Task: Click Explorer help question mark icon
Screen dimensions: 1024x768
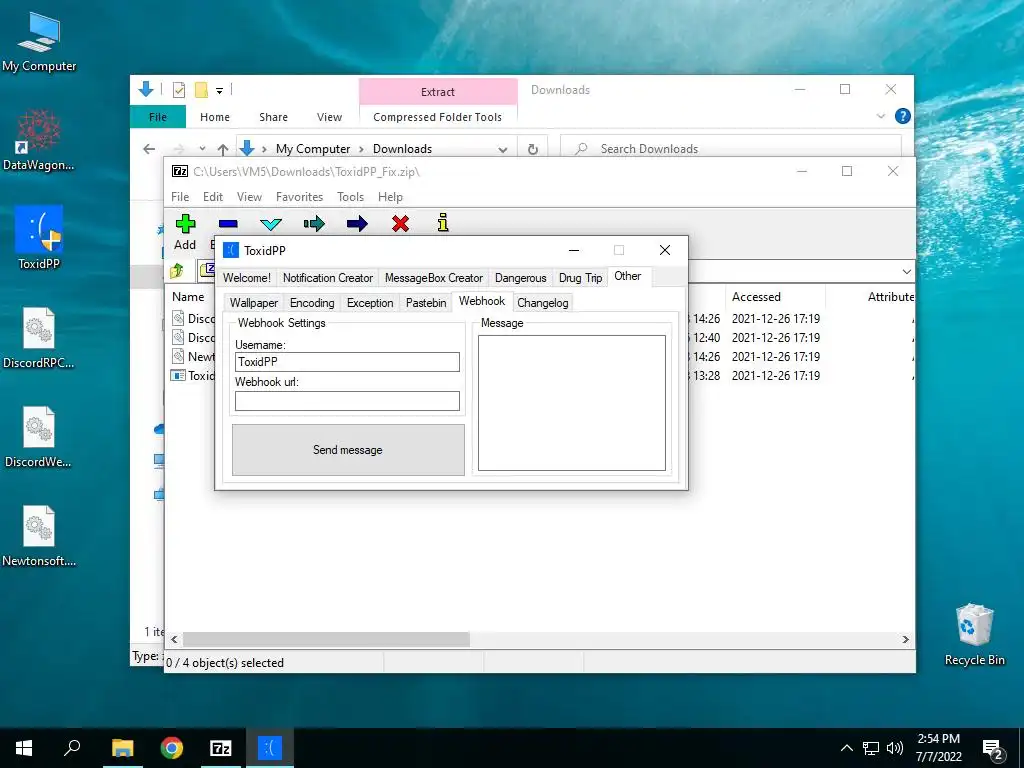Action: [903, 116]
